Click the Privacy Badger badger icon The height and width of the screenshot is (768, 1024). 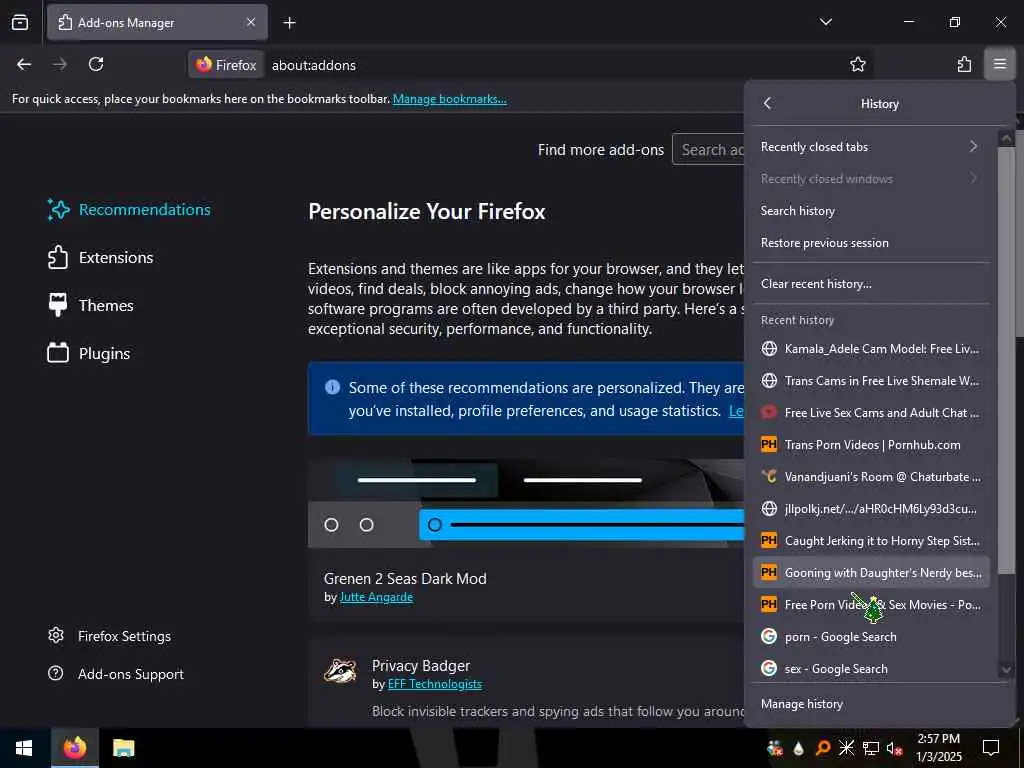(340, 670)
